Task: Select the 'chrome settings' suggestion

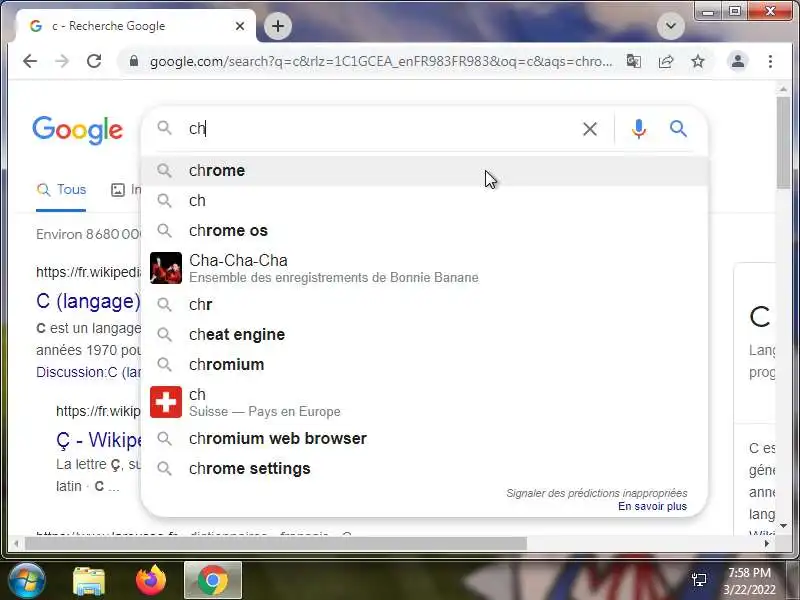Action: (x=424, y=469)
